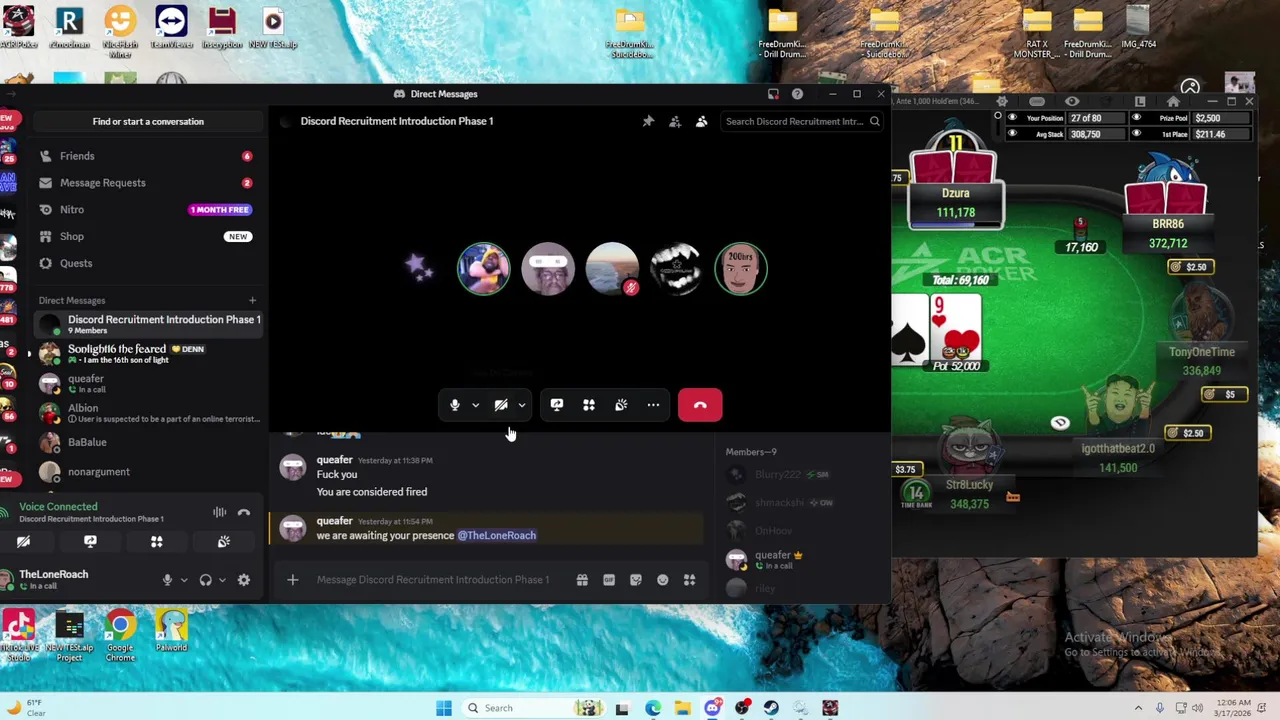Open Quests in Discord sidebar
Viewport: 1280px width, 720px height.
tap(148, 264)
